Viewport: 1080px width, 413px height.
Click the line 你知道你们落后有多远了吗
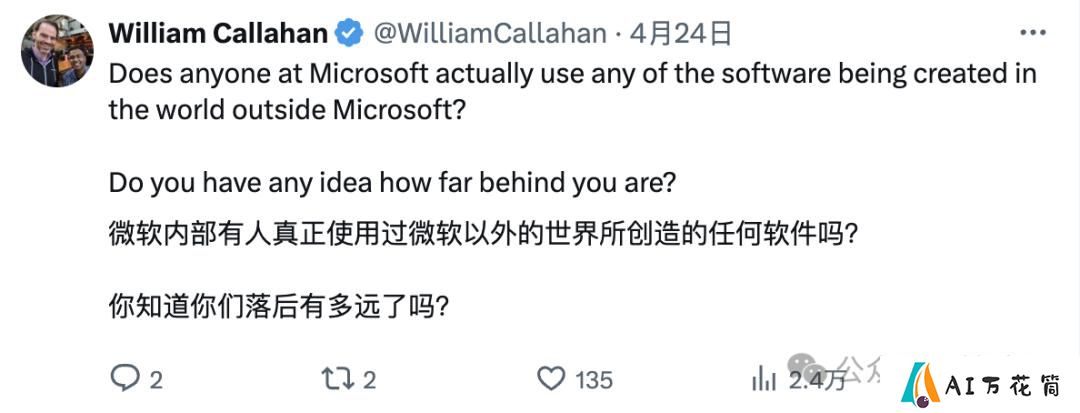pos(280,308)
